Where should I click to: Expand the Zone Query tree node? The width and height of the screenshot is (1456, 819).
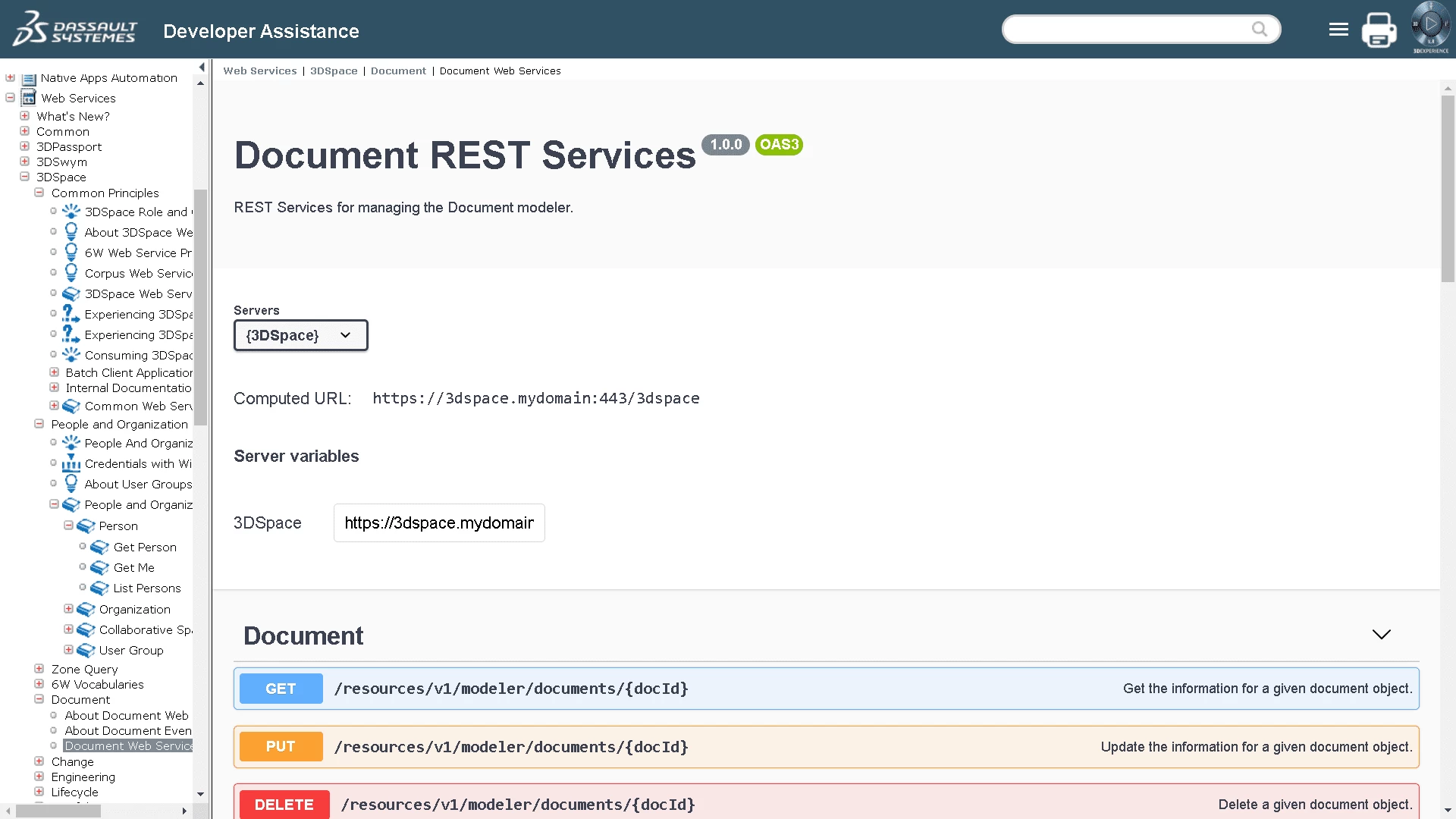point(39,669)
